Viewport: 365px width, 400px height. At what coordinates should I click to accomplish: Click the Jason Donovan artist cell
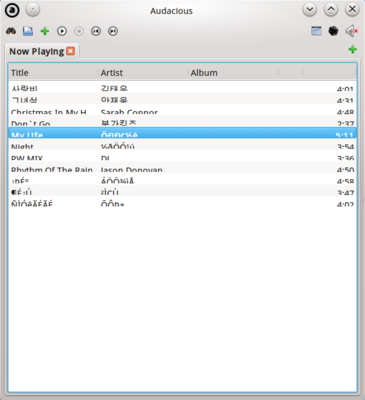[132, 169]
